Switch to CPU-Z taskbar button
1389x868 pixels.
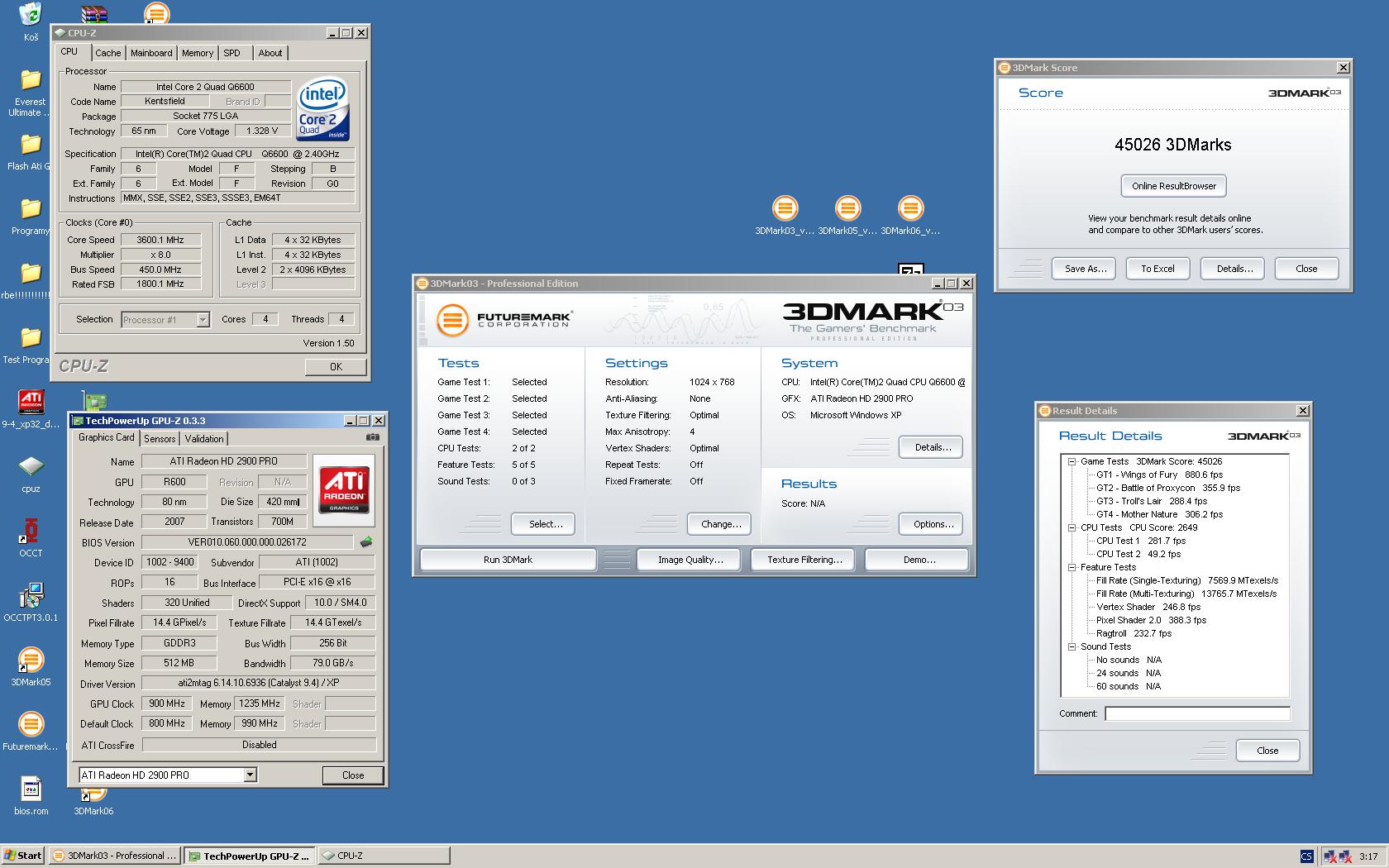pos(384,856)
